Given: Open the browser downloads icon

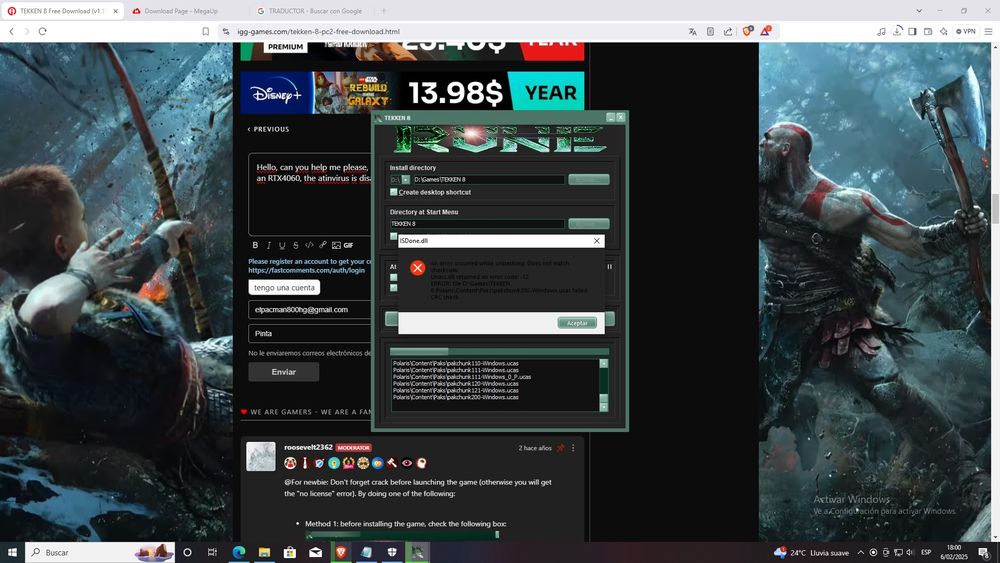Looking at the screenshot, I should click(x=897, y=31).
